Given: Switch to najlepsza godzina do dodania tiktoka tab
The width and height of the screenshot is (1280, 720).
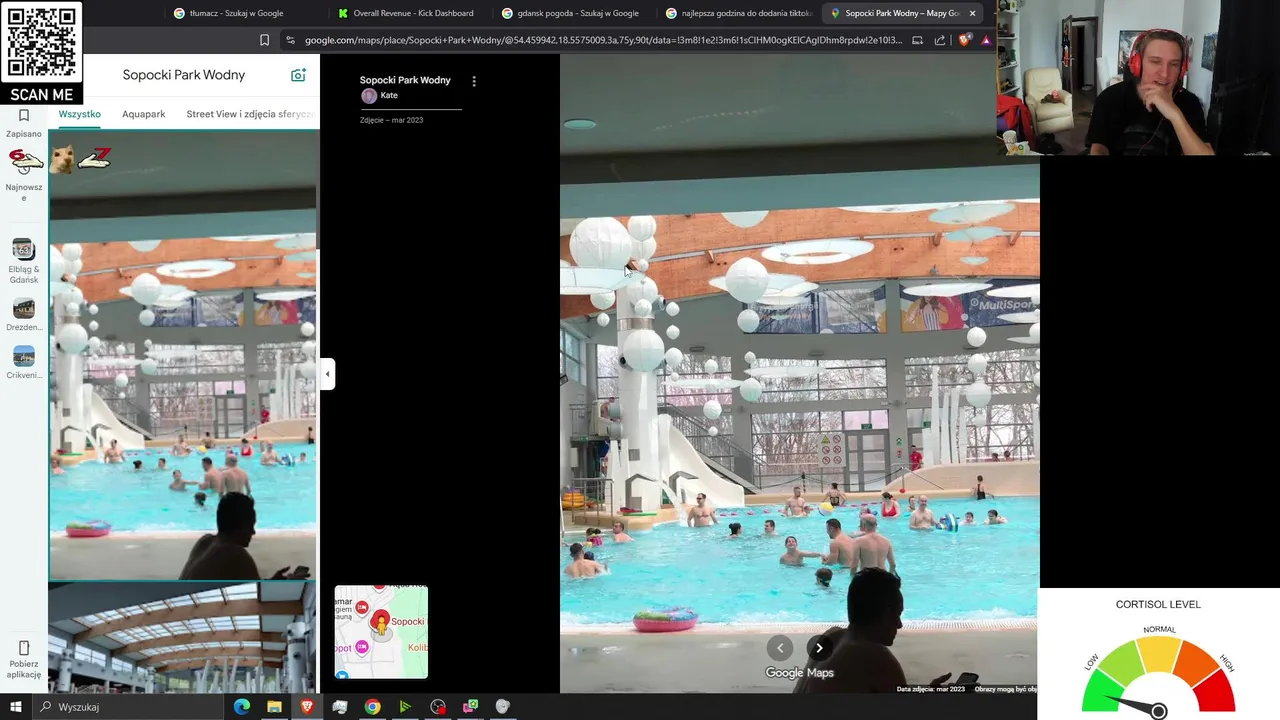Looking at the screenshot, I should [x=738, y=13].
